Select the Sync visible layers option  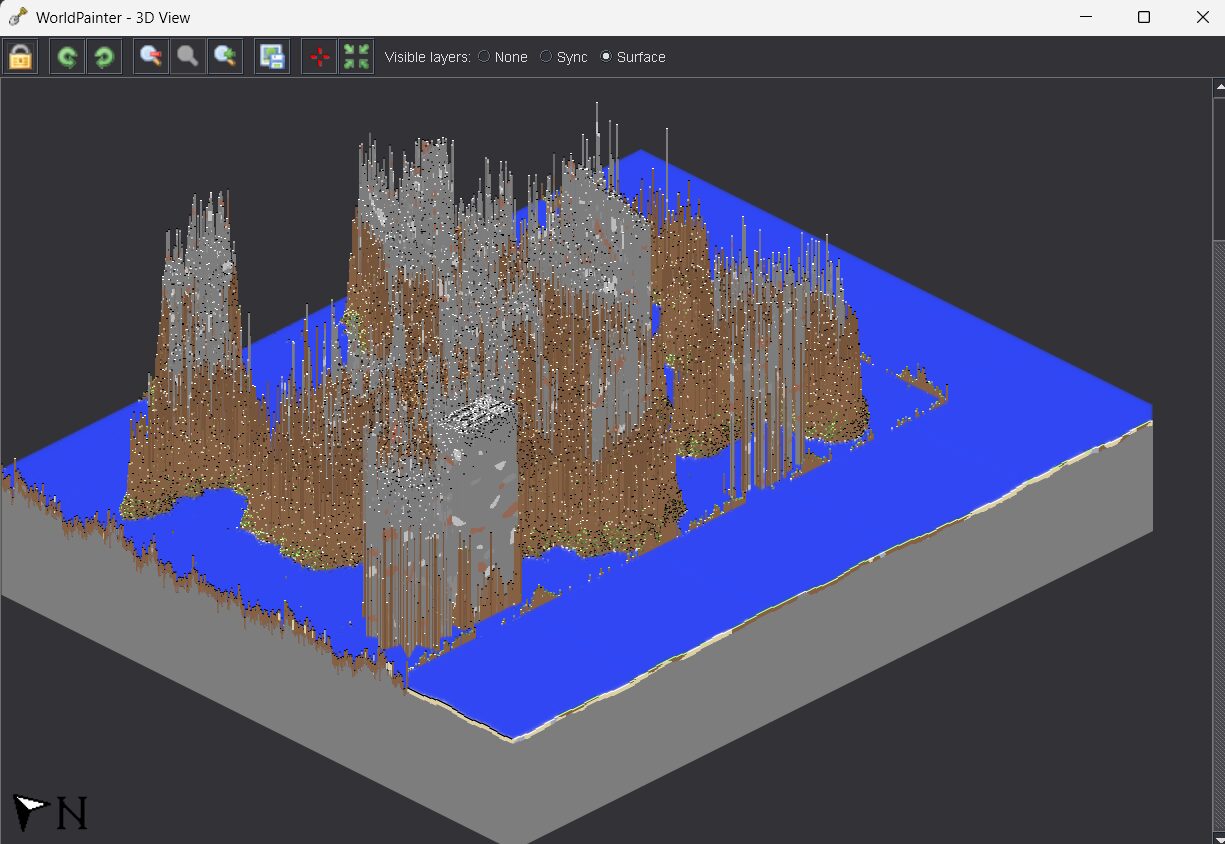pyautogui.click(x=546, y=57)
